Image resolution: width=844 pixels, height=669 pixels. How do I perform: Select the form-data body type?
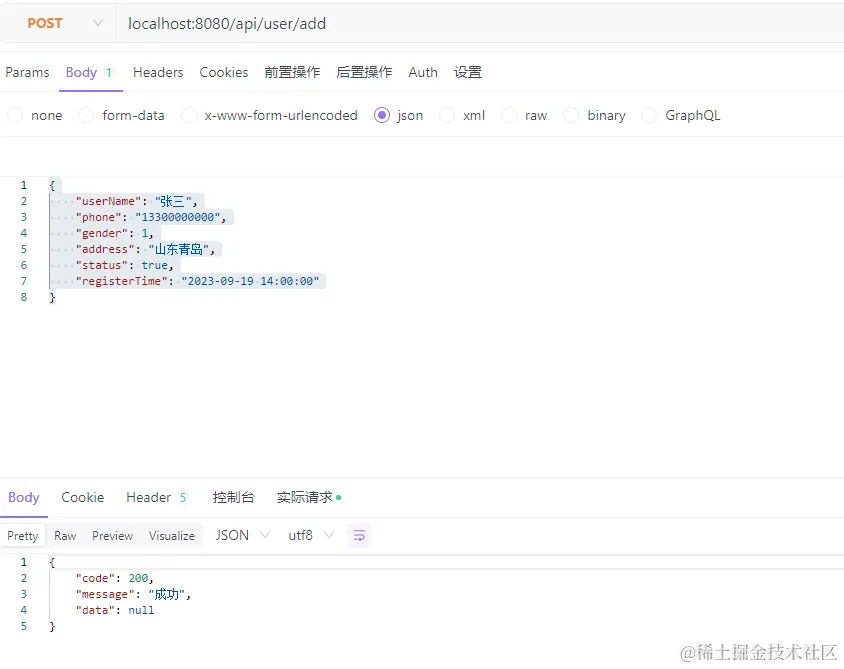click(121, 115)
